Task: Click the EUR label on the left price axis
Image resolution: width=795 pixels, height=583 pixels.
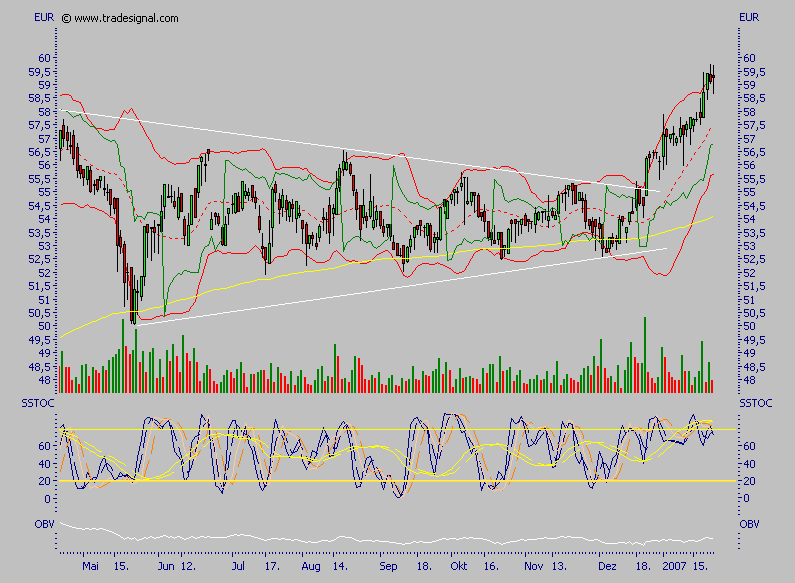Action: 44,17
